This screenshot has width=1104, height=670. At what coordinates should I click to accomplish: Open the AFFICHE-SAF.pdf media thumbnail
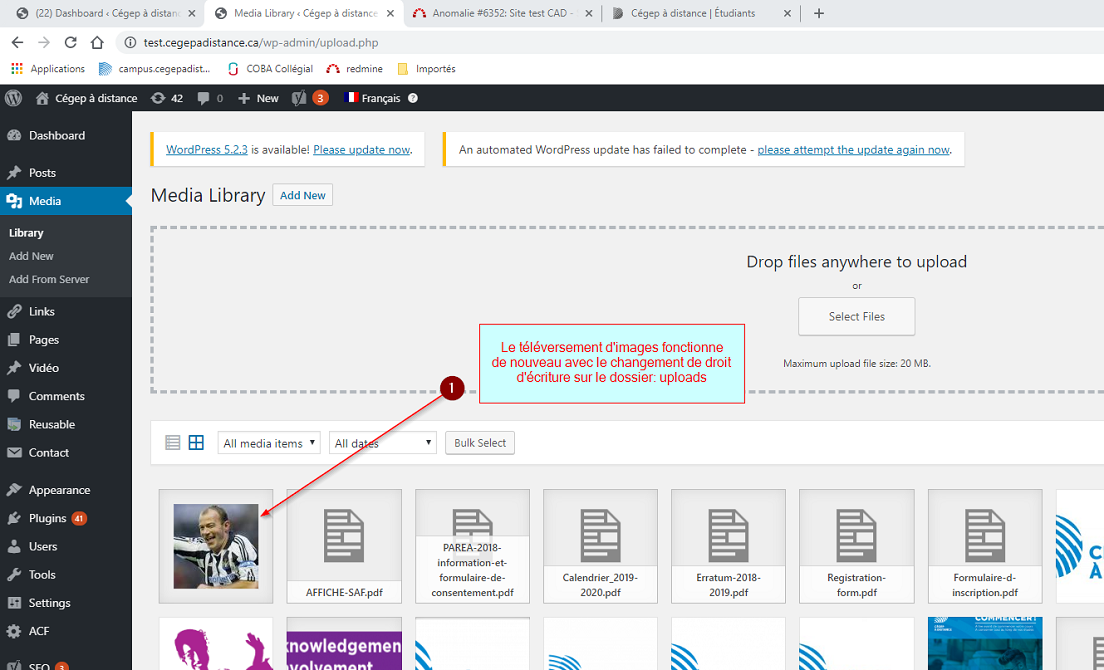(x=344, y=546)
